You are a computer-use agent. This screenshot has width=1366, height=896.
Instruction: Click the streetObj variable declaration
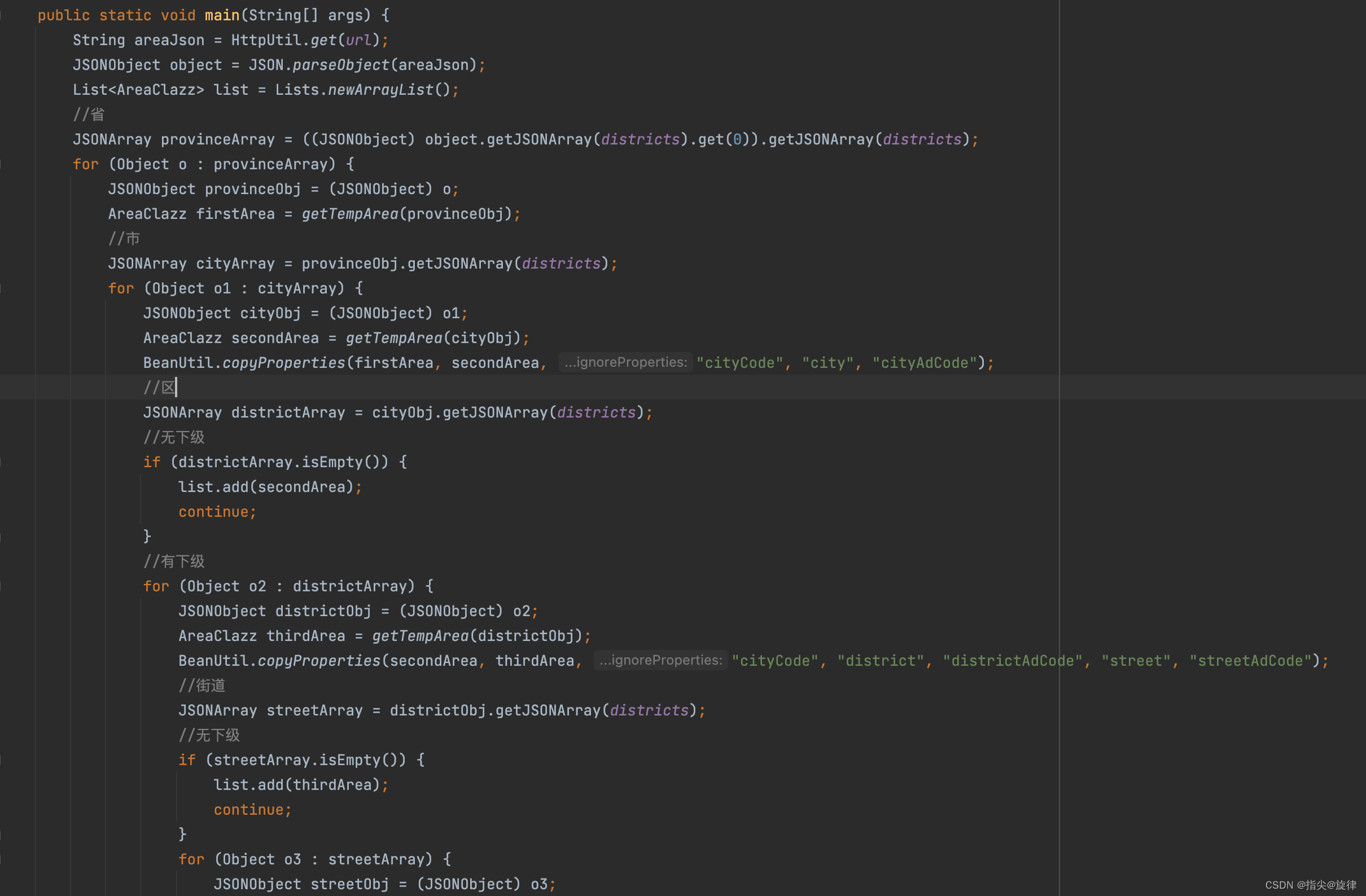pyautogui.click(x=349, y=884)
